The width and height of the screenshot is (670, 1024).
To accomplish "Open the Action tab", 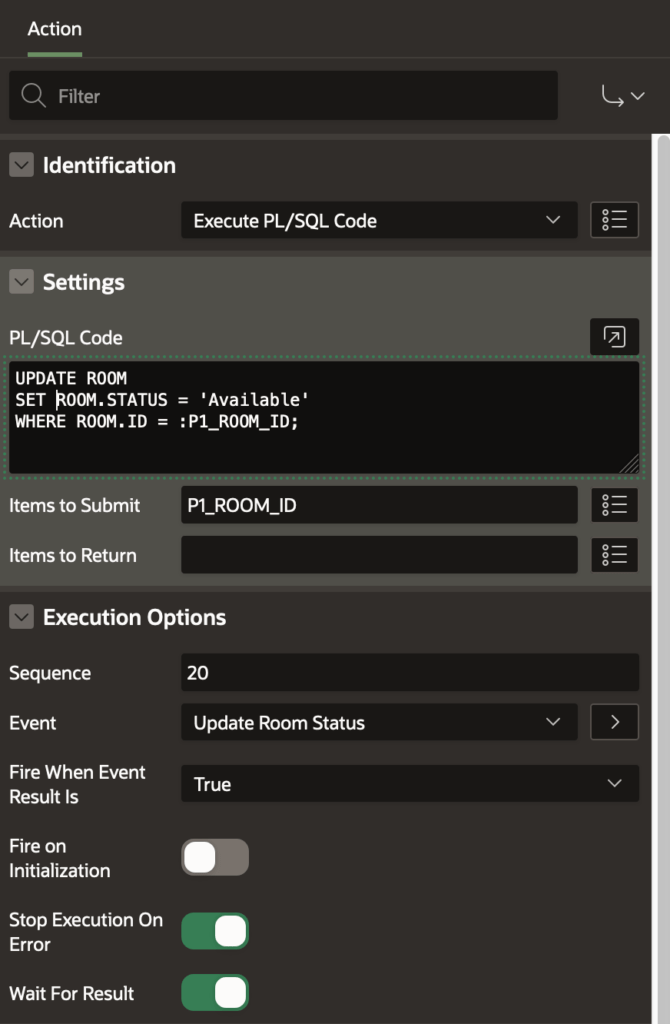I will [55, 29].
